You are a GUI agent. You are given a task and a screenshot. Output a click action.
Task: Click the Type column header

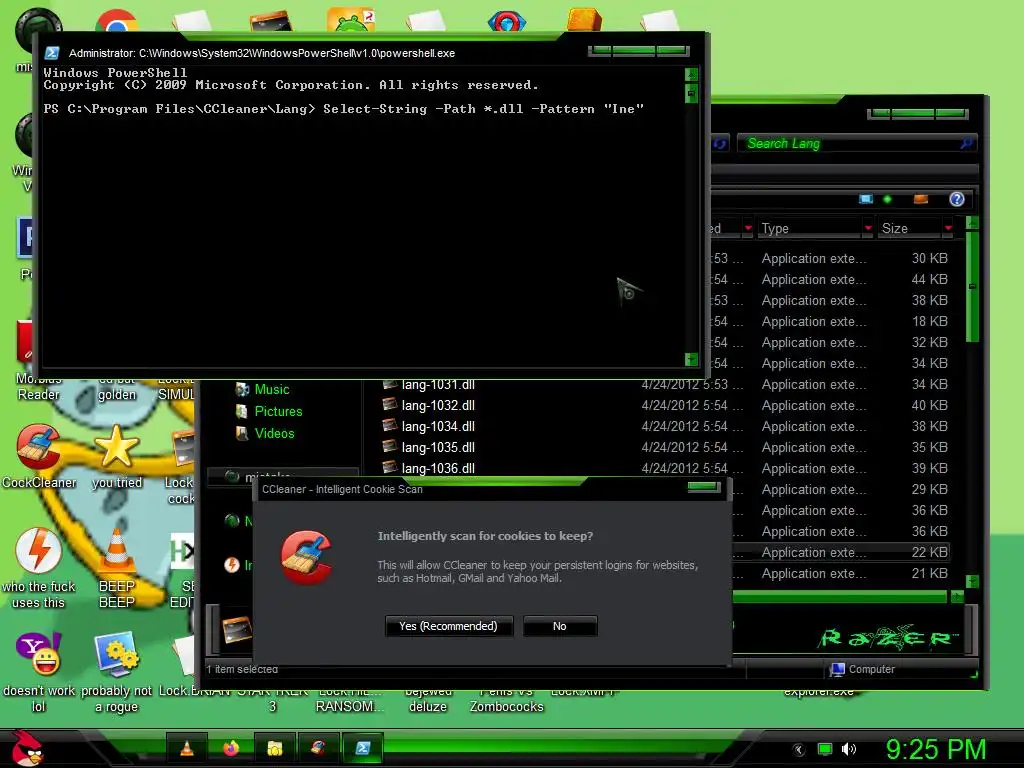tap(810, 228)
